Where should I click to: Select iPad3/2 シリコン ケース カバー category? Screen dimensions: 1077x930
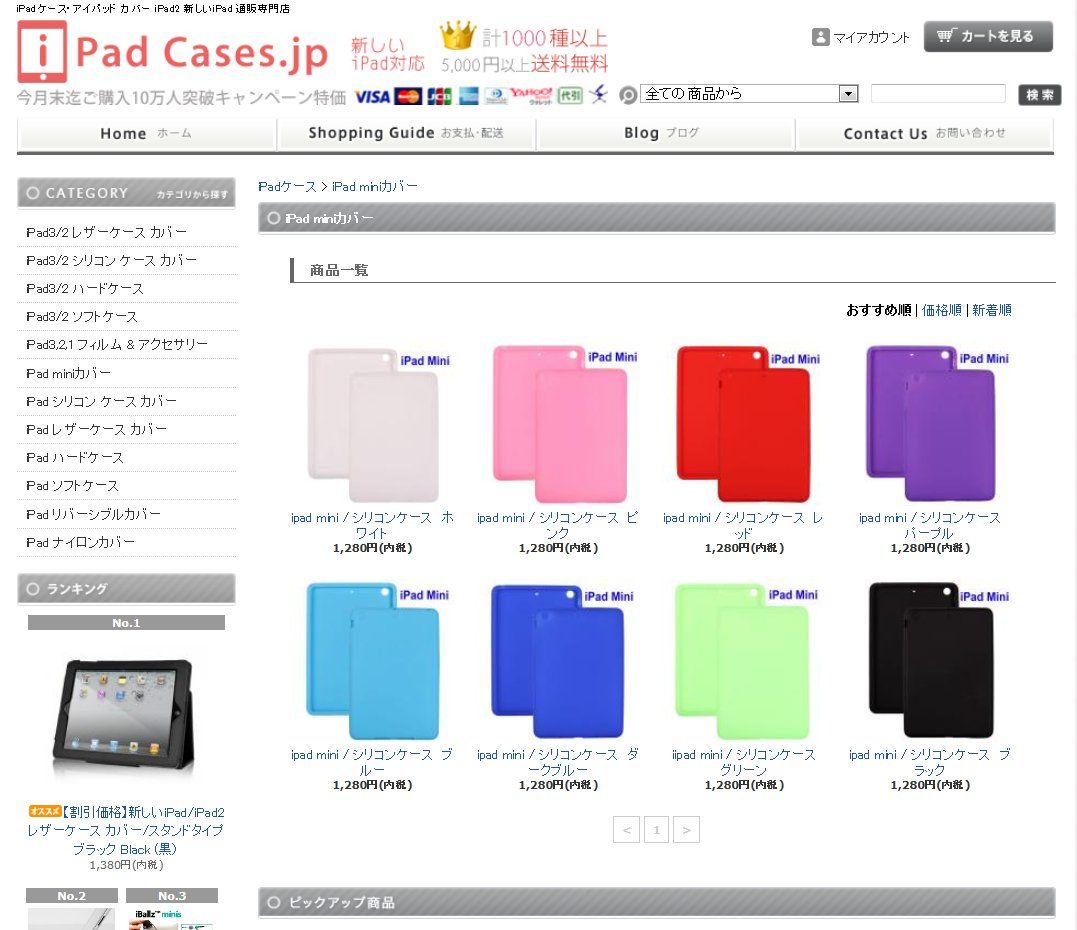[x=111, y=260]
